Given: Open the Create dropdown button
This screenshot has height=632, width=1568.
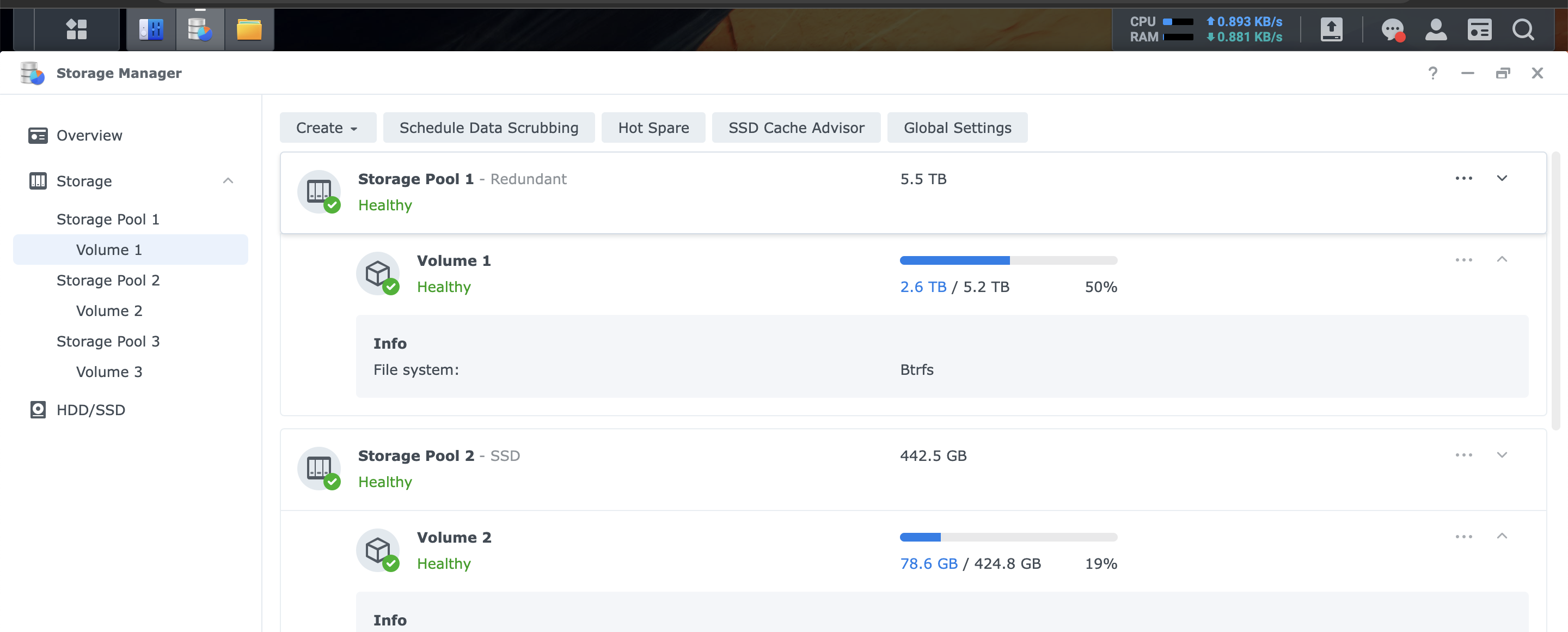Looking at the screenshot, I should click(x=327, y=128).
